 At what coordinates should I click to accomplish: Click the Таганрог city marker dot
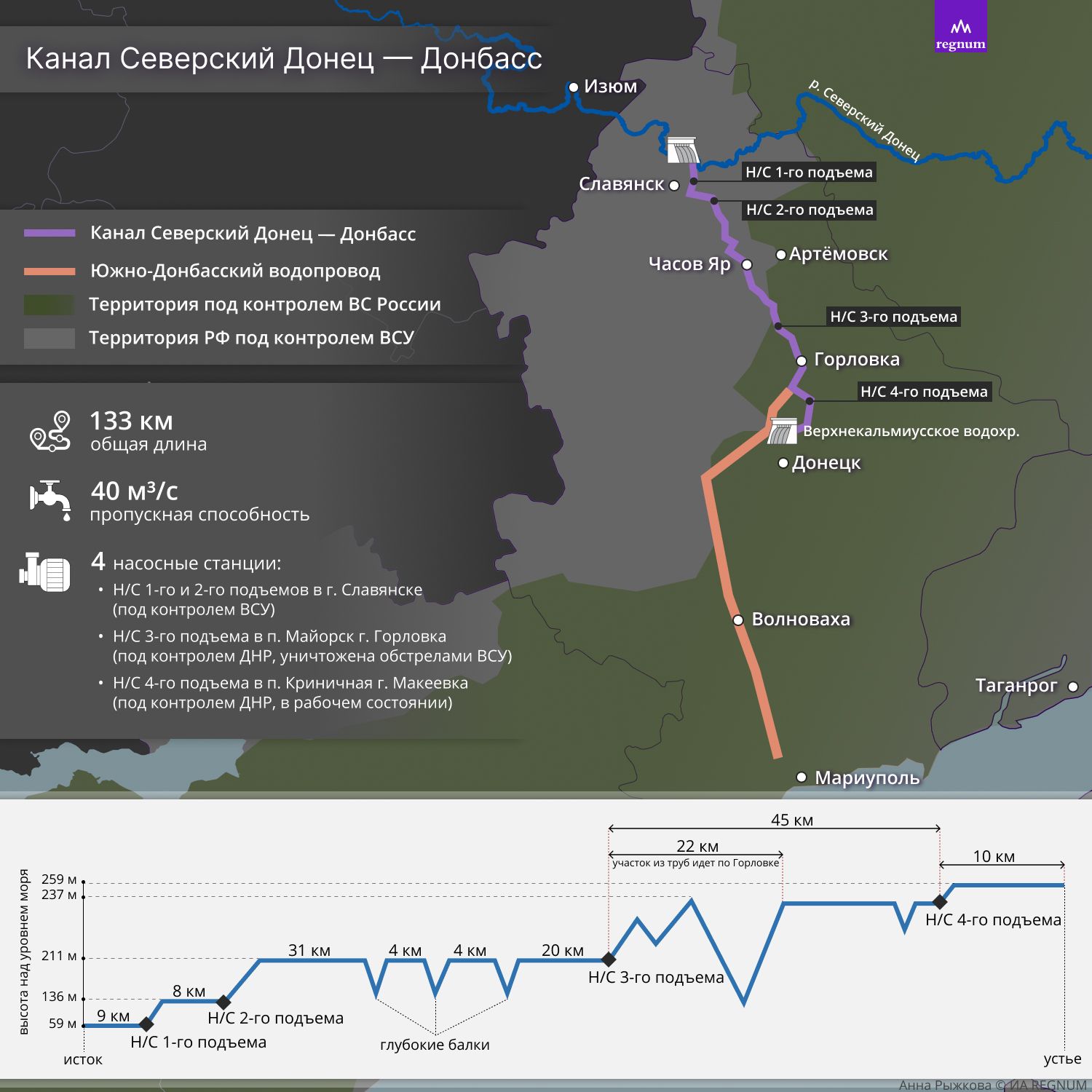pos(1072,687)
